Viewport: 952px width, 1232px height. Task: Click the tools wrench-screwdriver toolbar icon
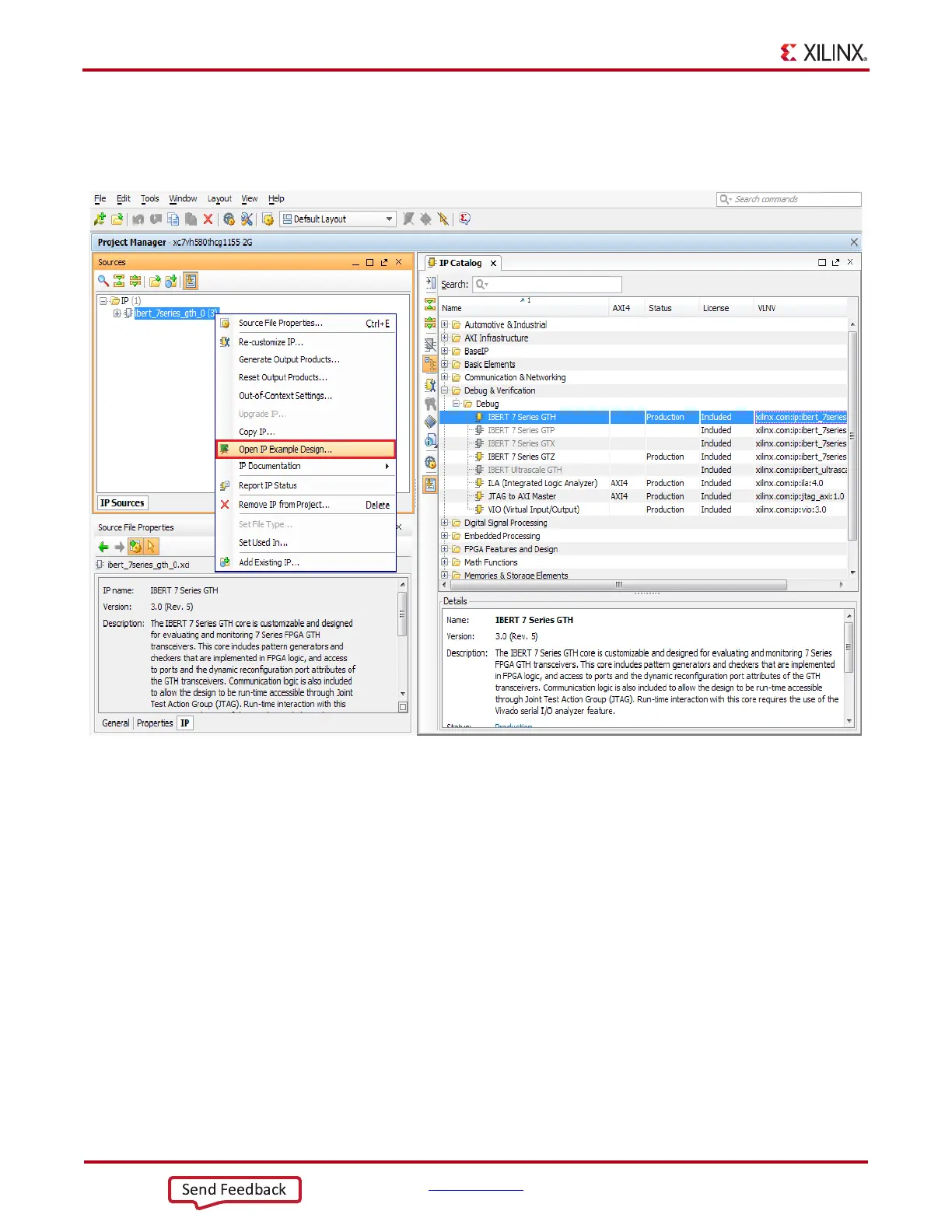[247, 219]
